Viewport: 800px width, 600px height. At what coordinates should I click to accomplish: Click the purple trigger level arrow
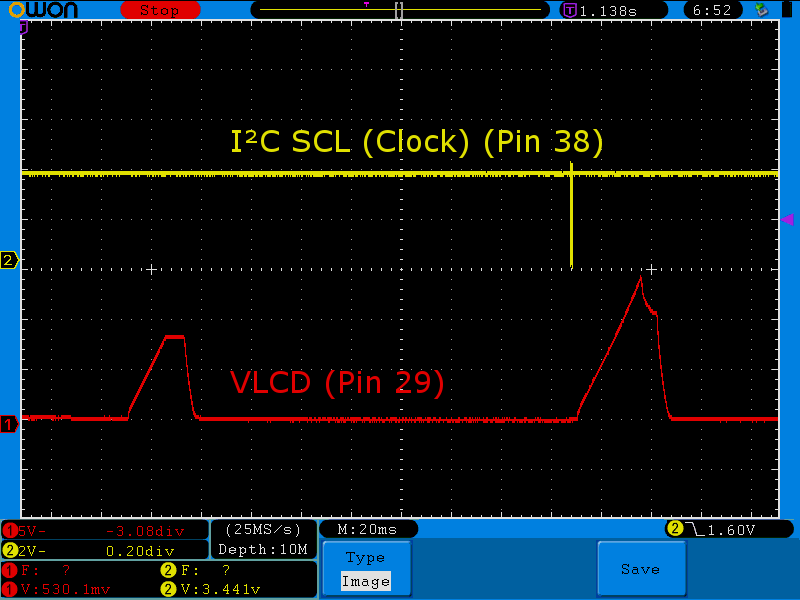click(x=787, y=219)
